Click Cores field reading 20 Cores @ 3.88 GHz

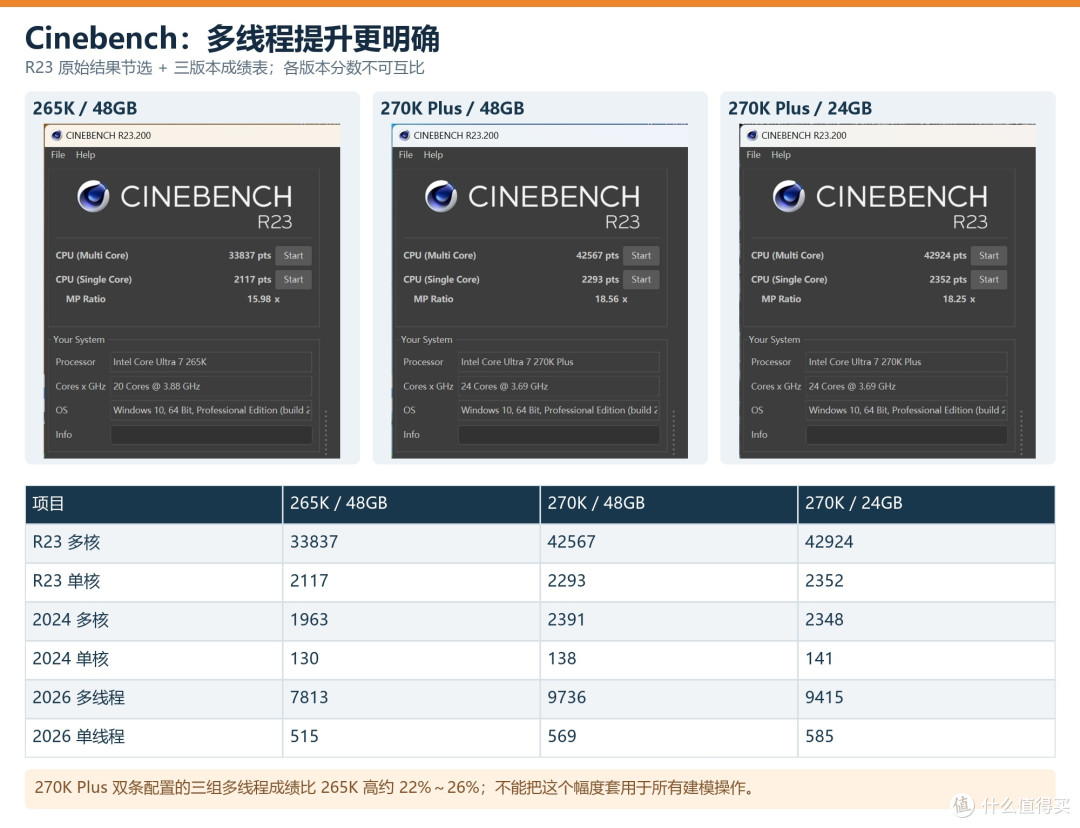(x=211, y=386)
